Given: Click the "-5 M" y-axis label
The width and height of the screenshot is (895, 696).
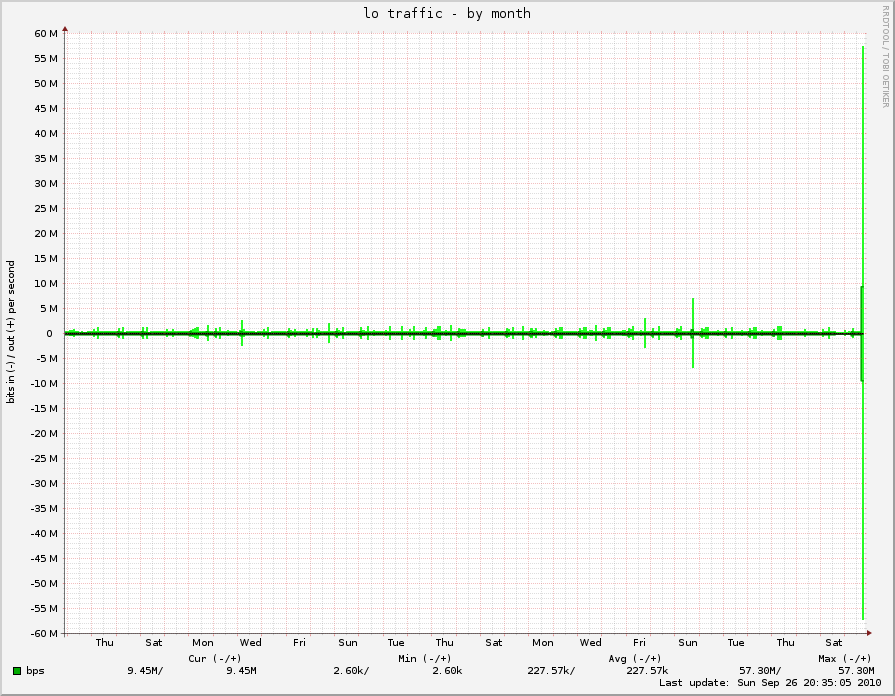Looking at the screenshot, I should tap(46, 359).
